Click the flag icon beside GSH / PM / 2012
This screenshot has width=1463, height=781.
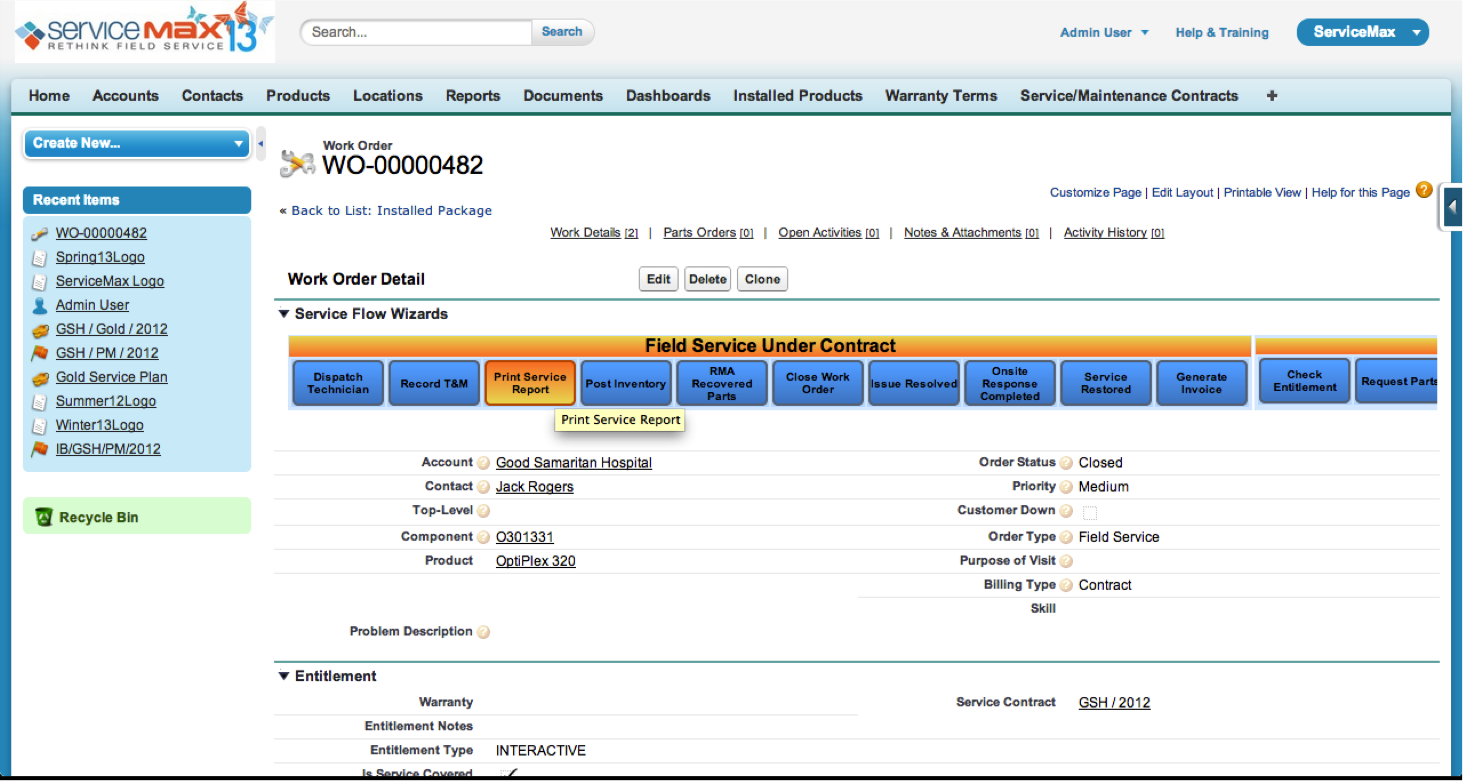pyautogui.click(x=39, y=353)
